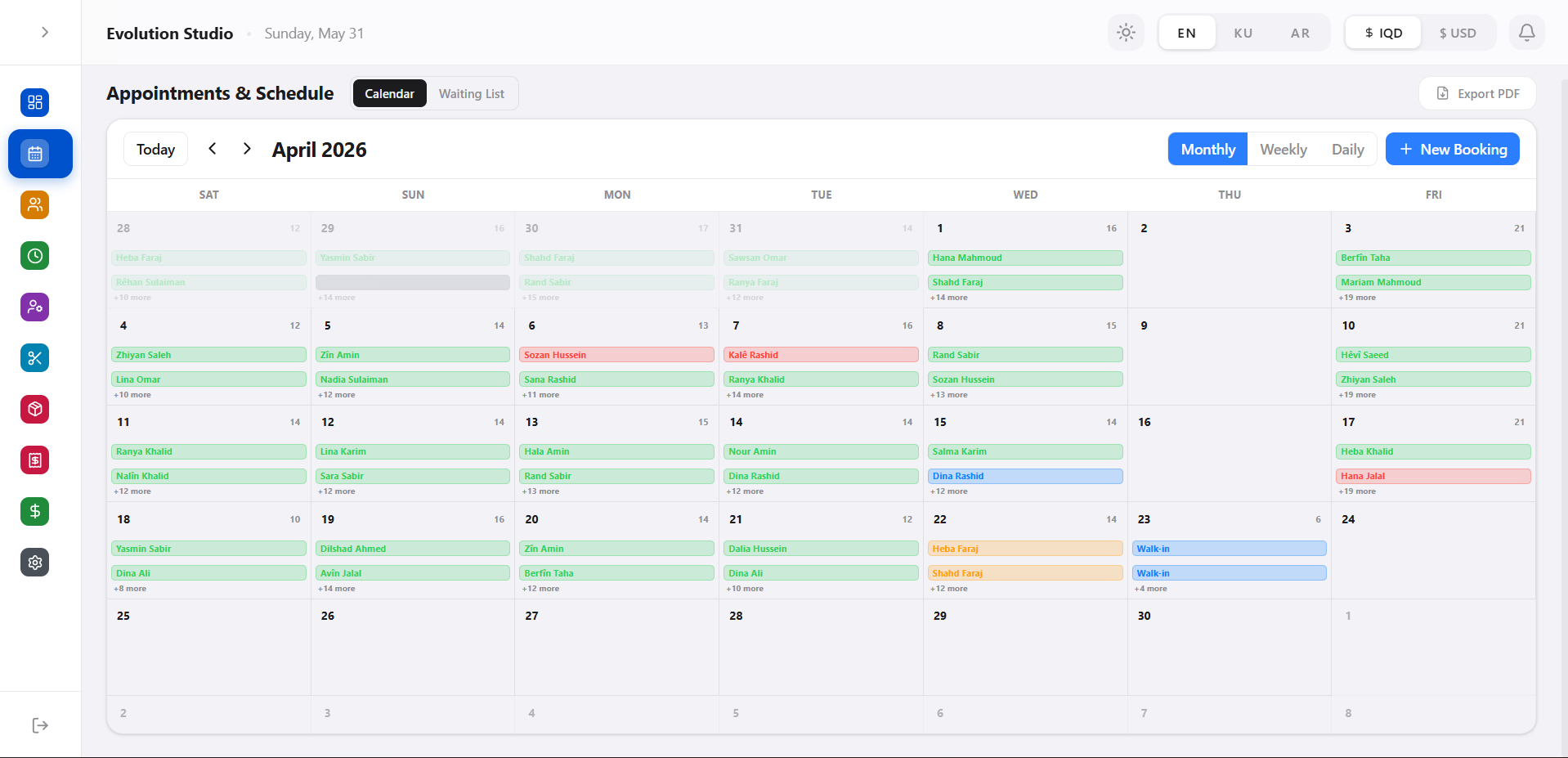Open Salma Karim appointment on April 15
This screenshot has height=758, width=1568.
point(1025,451)
